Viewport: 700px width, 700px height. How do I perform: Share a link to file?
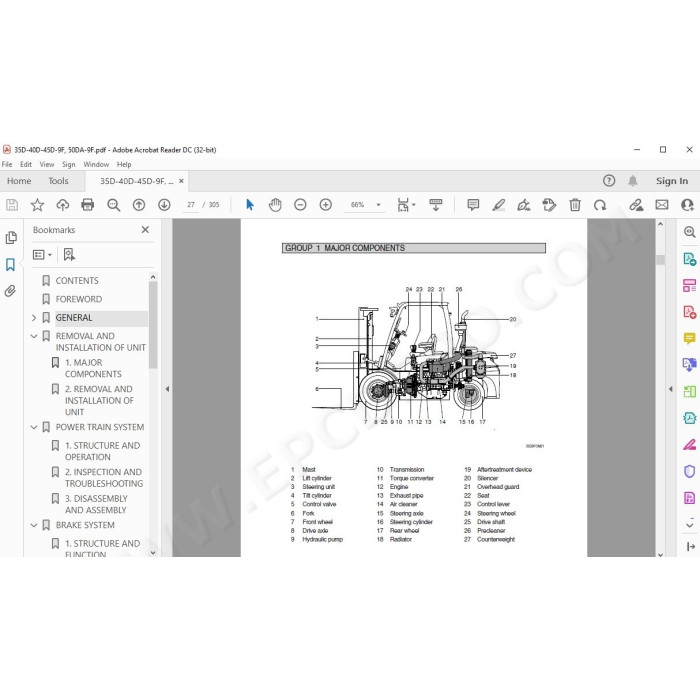[x=636, y=205]
